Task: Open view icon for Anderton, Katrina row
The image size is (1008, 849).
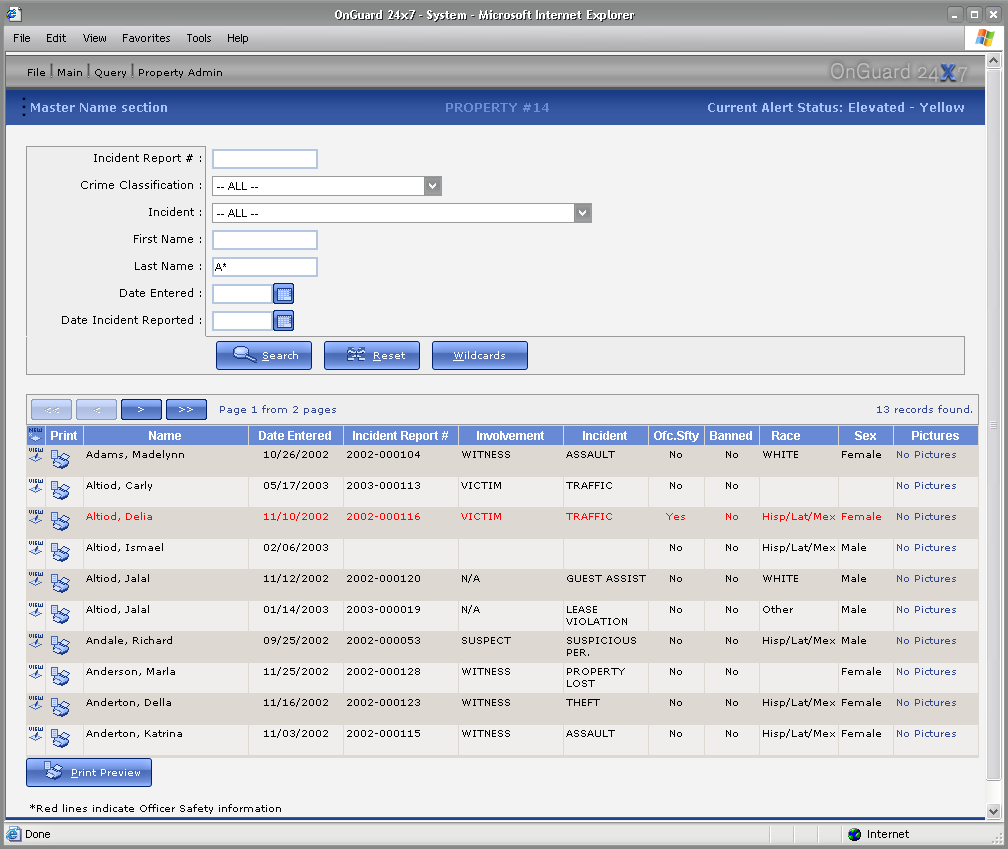Action: point(35,734)
